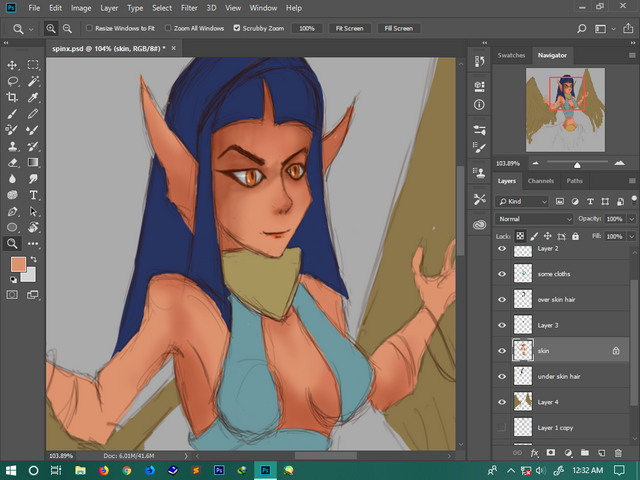Select the Crop tool
640x480 pixels.
(12, 98)
